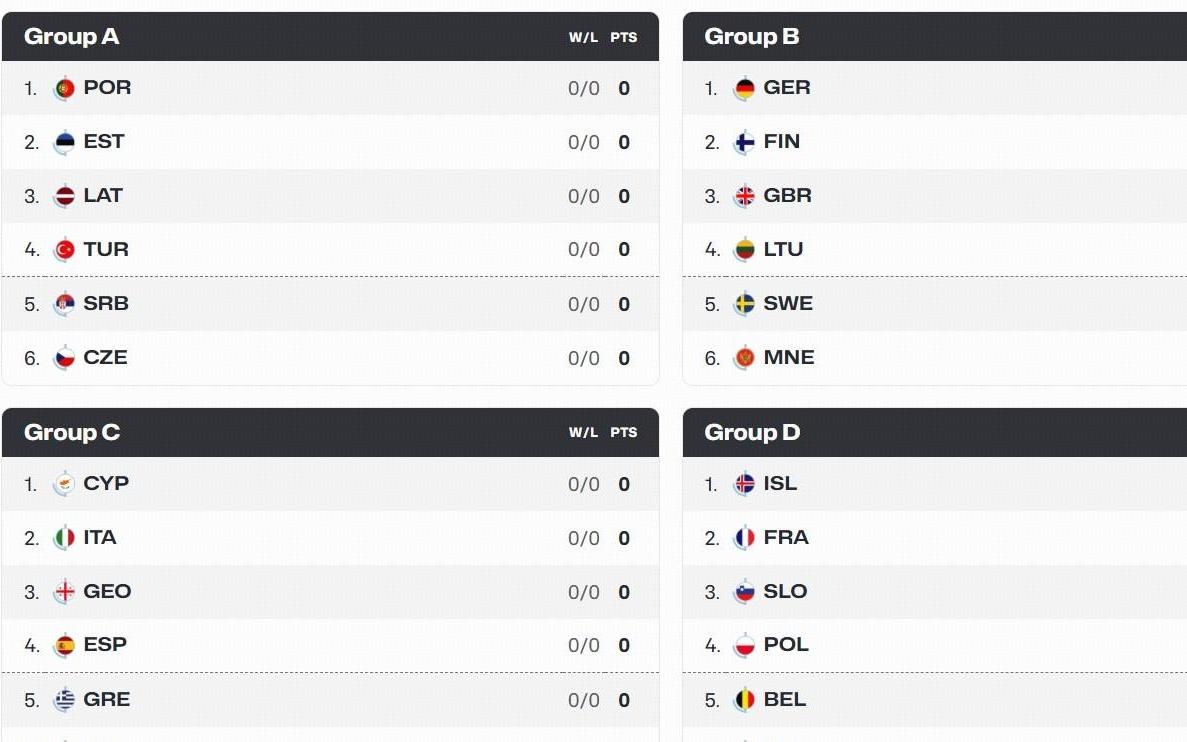Select the ITA team name
Screen dimensions: 1187x742
coord(100,538)
